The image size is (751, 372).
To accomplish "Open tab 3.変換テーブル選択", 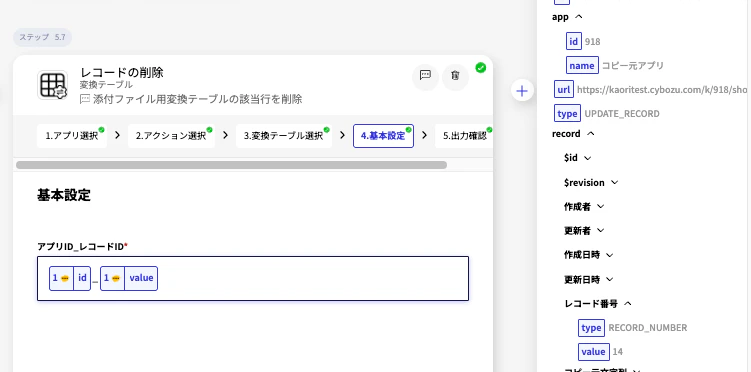I will tap(284, 136).
